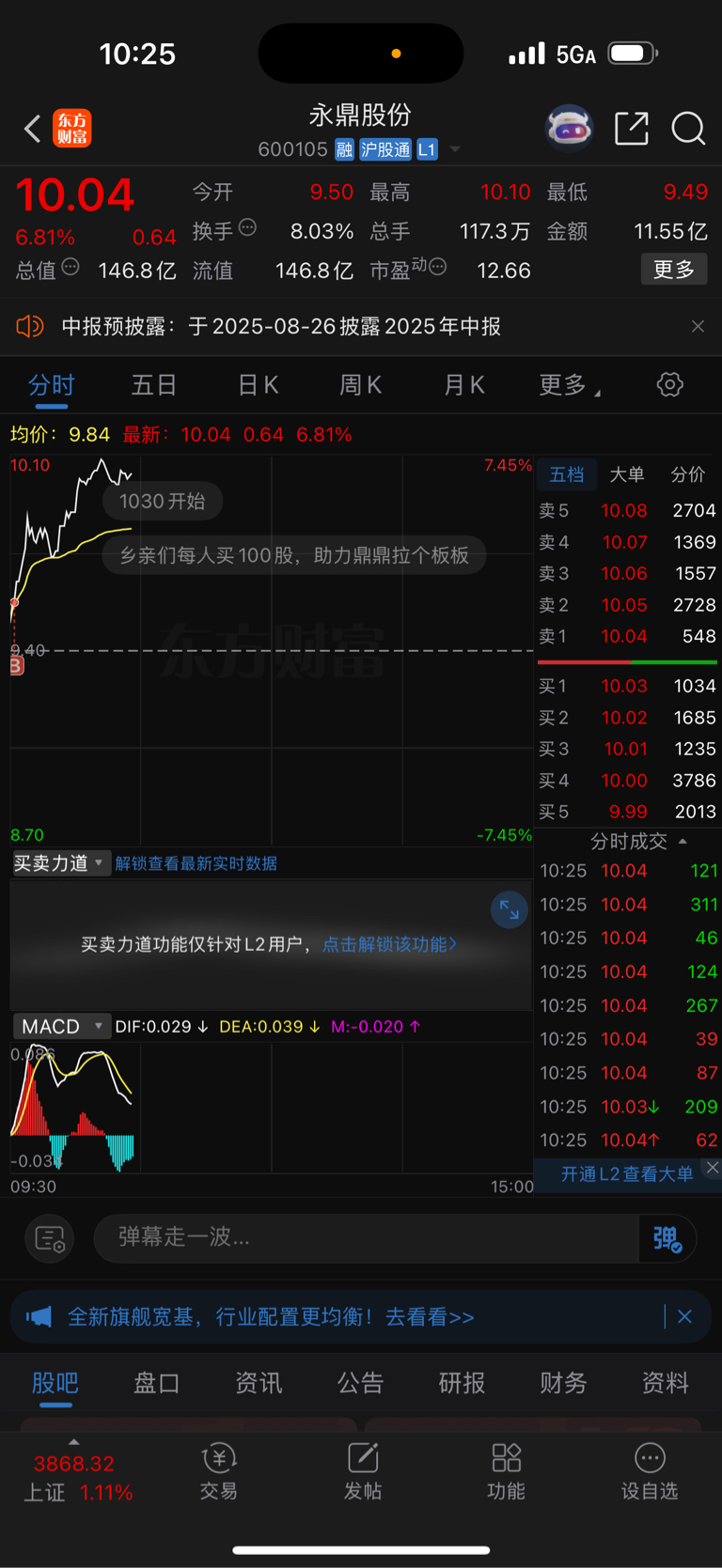Switch to 财务 tab
722x1568 pixels.
[563, 1383]
